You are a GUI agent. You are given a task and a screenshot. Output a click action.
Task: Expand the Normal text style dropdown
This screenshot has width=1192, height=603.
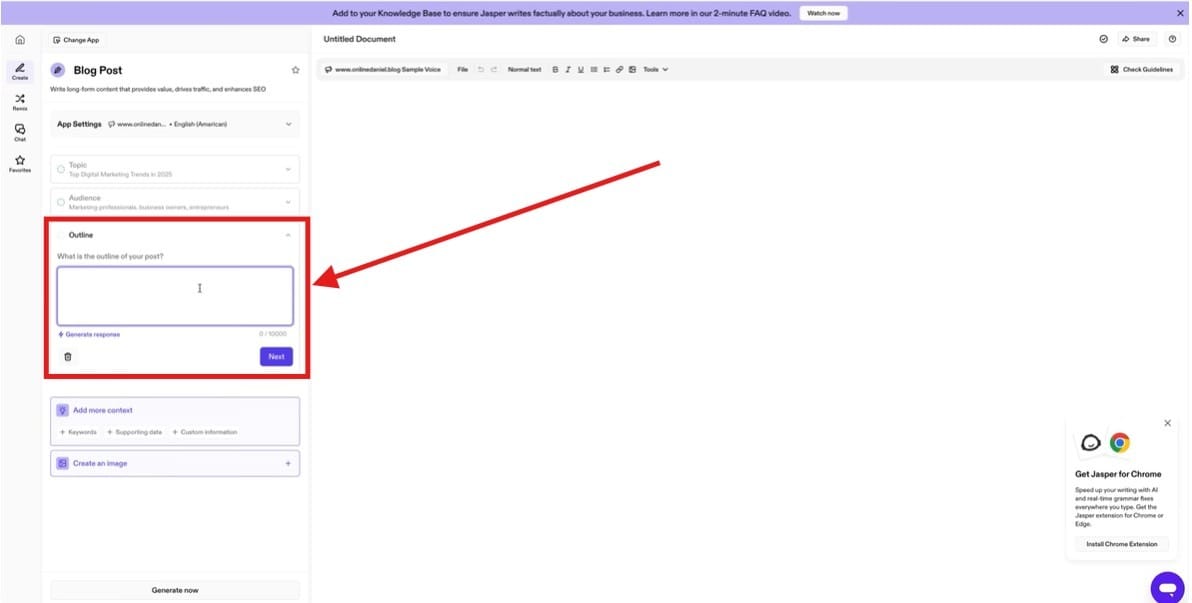click(x=524, y=69)
